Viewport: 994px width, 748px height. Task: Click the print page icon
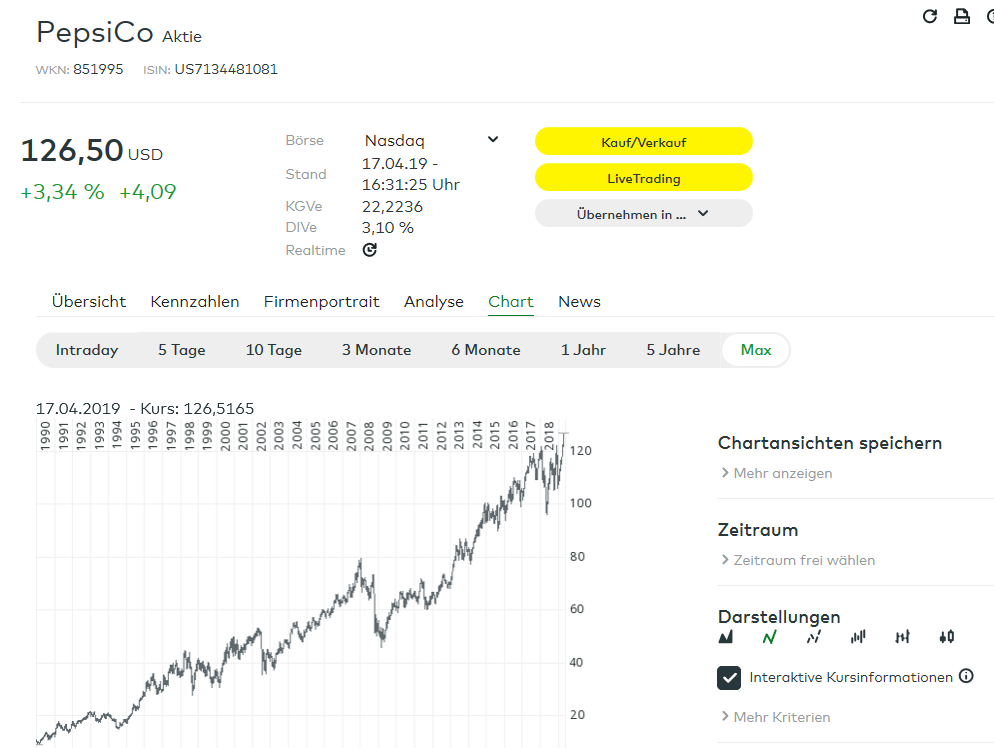[x=962, y=16]
